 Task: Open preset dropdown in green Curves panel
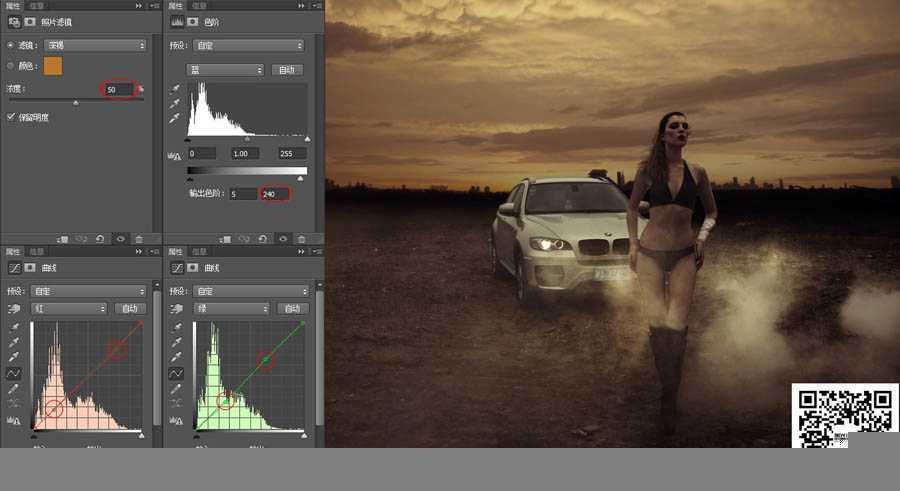coord(251,291)
